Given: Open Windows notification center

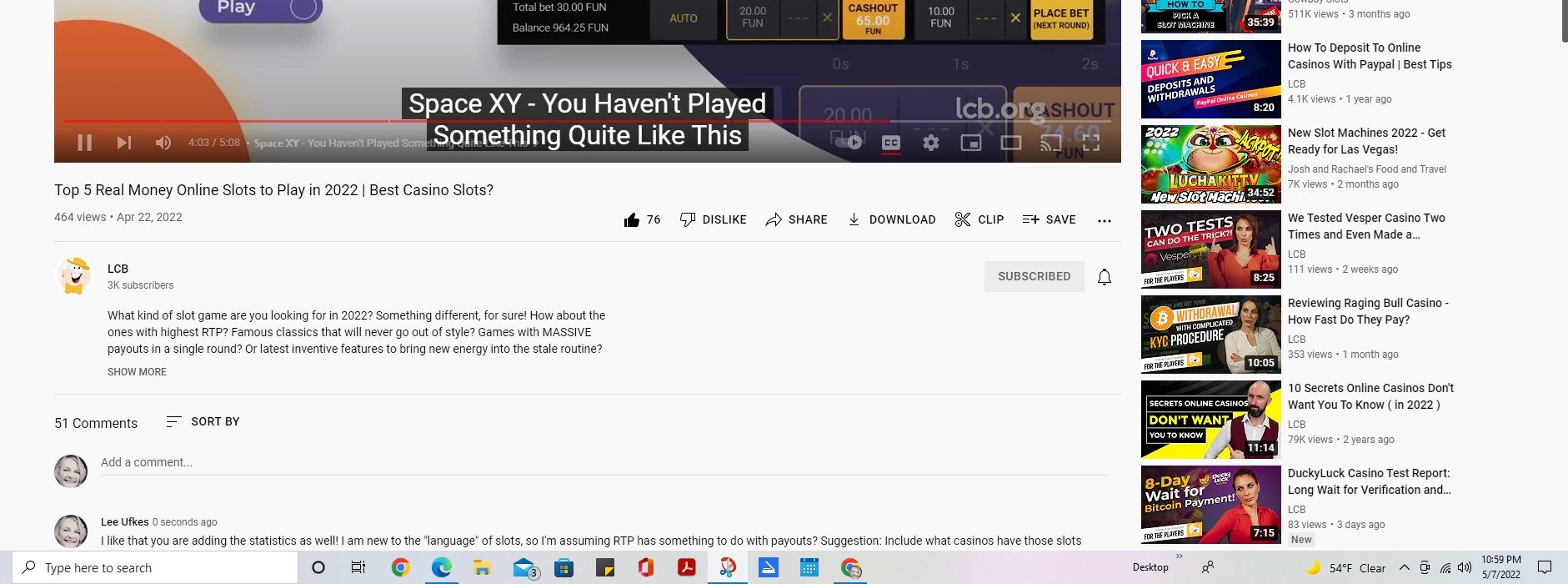Looking at the screenshot, I should tap(1544, 567).
